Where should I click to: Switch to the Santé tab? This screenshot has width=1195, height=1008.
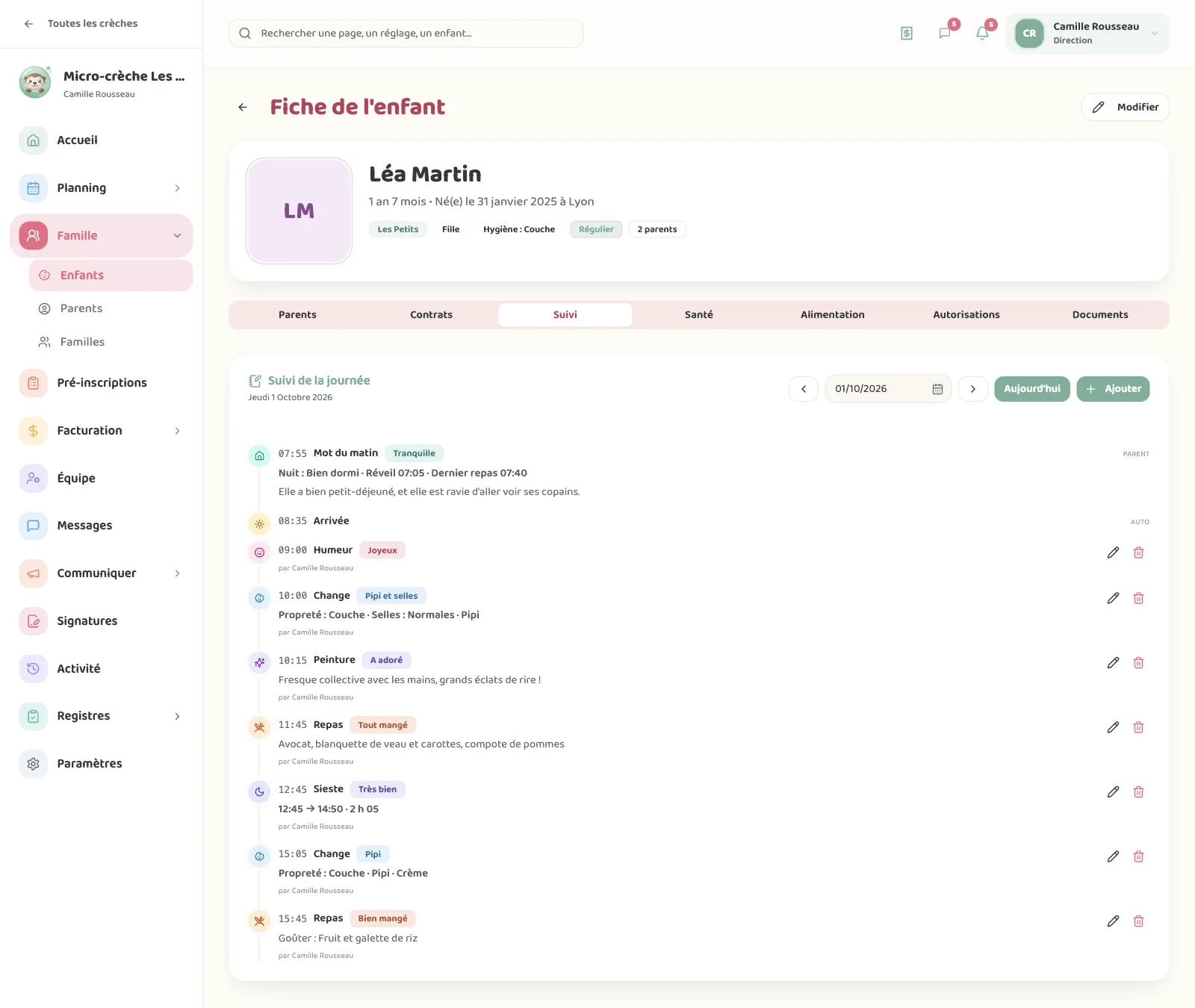[x=699, y=315]
